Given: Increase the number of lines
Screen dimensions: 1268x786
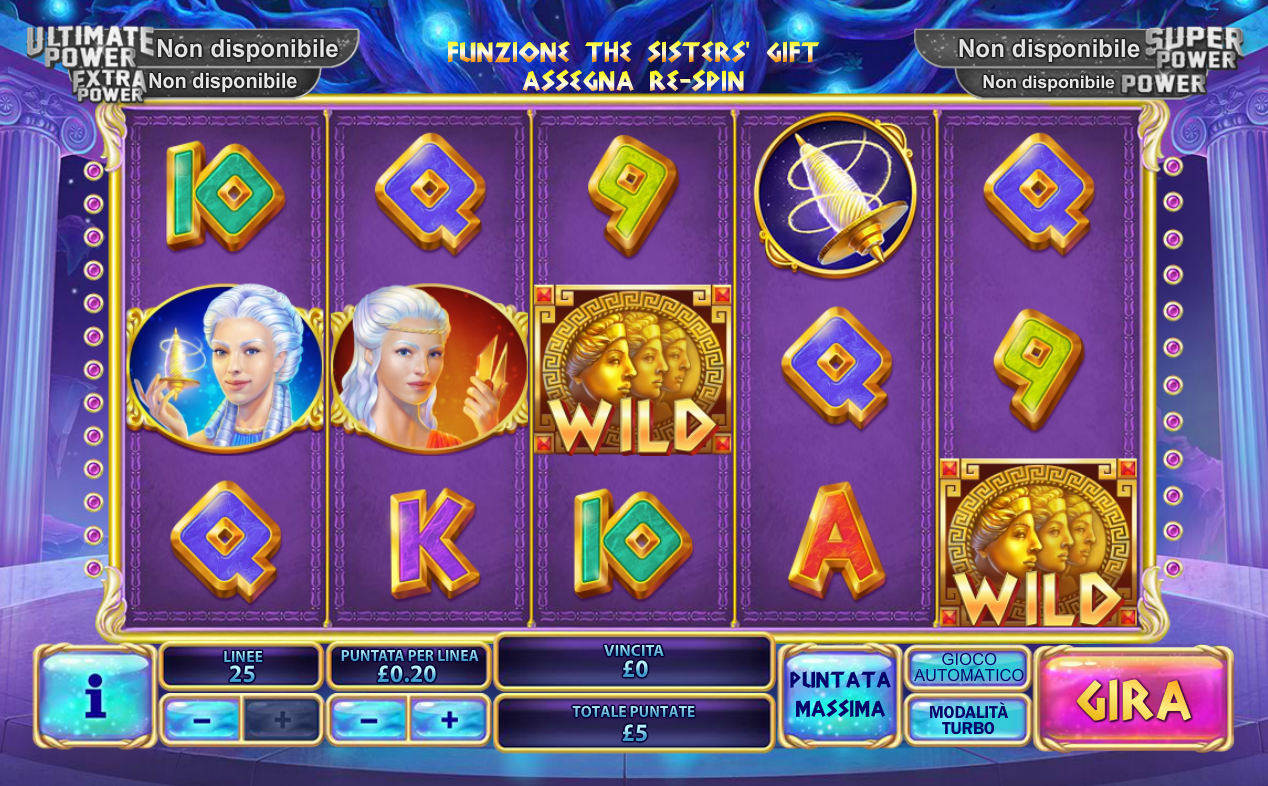Looking at the screenshot, I should pos(281,719).
